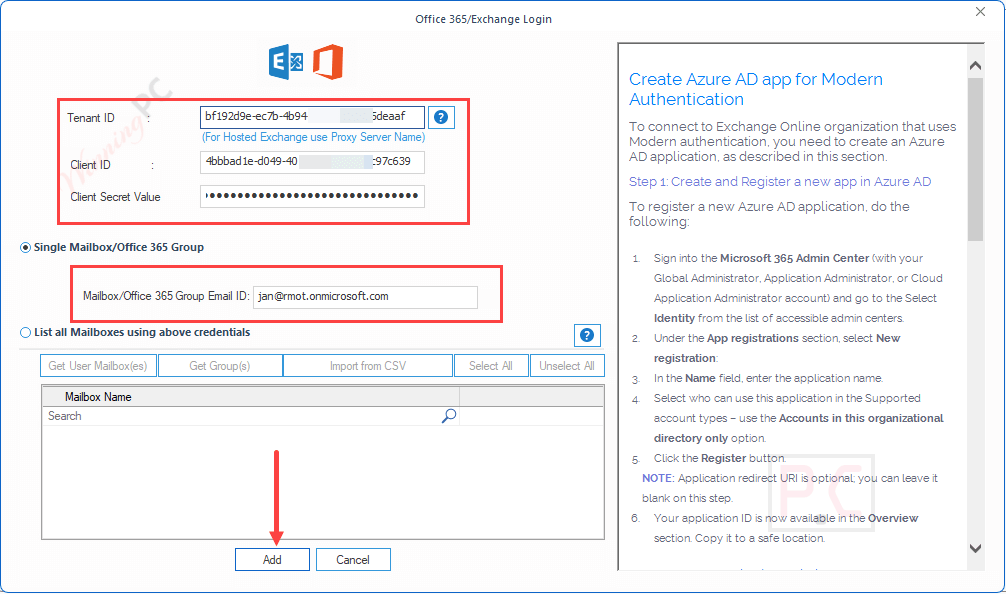Click the 'In the Name field' instruction step
Image resolution: width=1006 pixels, height=594 pixels.
[x=768, y=378]
